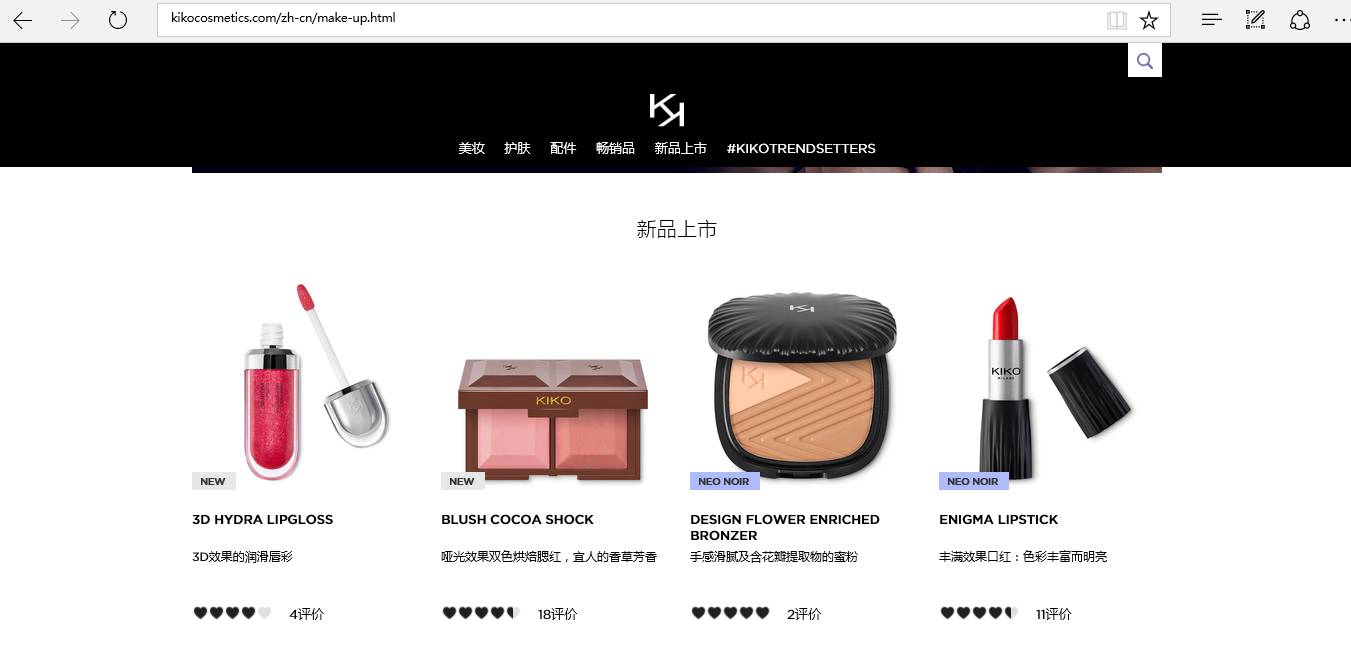Click the browser forward arrow

[x=70, y=20]
